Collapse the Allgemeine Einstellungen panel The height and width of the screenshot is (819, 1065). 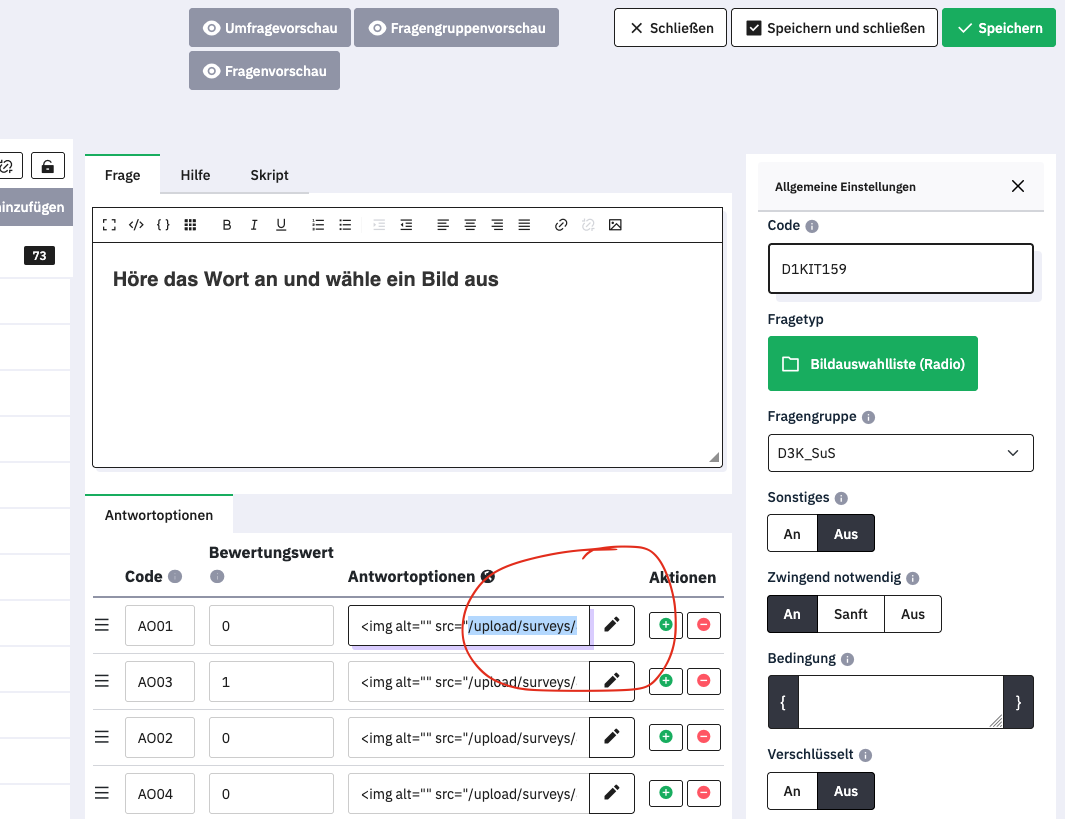click(1017, 186)
